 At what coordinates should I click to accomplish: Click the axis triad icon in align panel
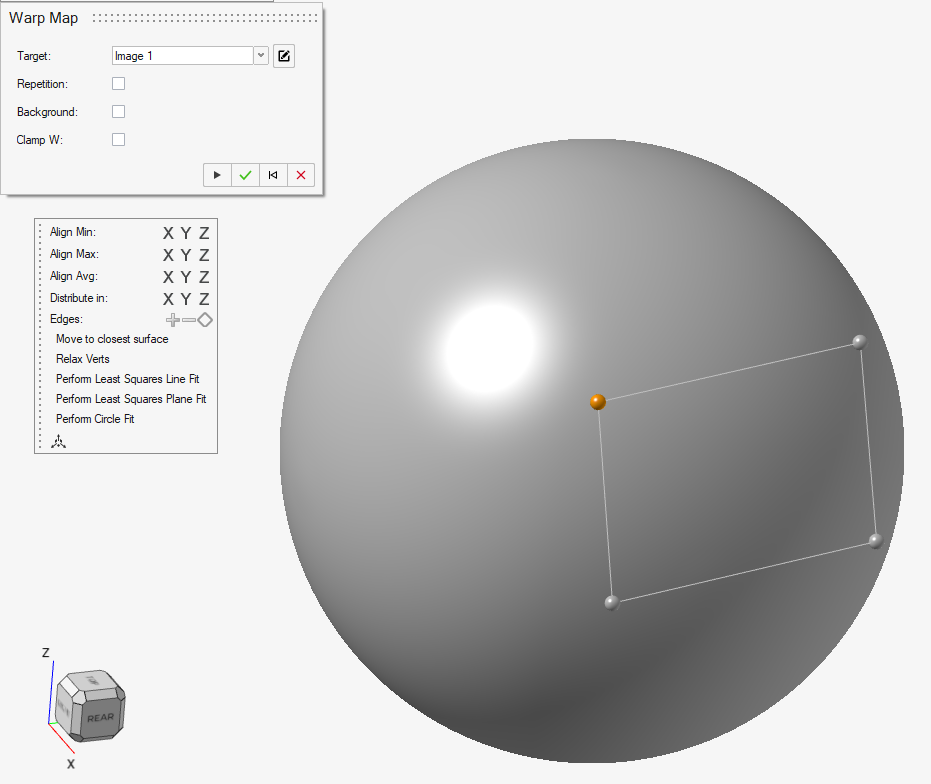coord(59,441)
